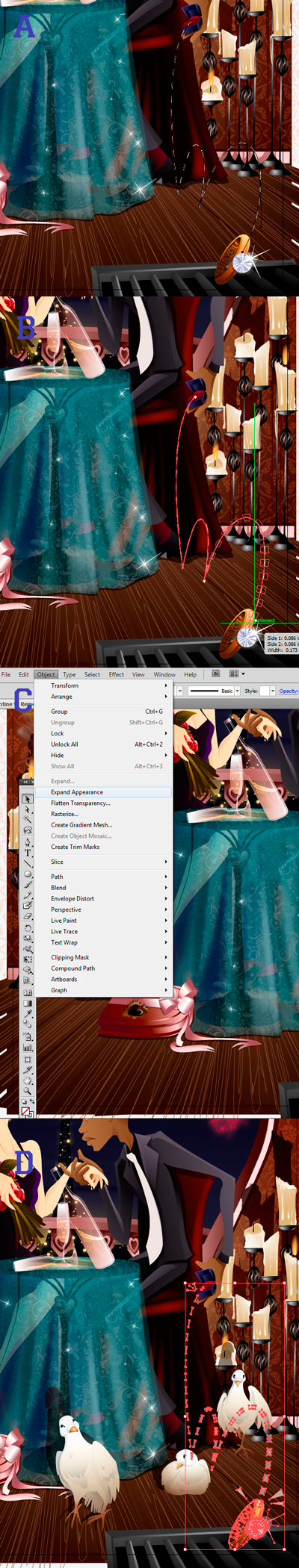Select the Scale tool
This screenshot has height=1568, width=299.
coord(28,938)
